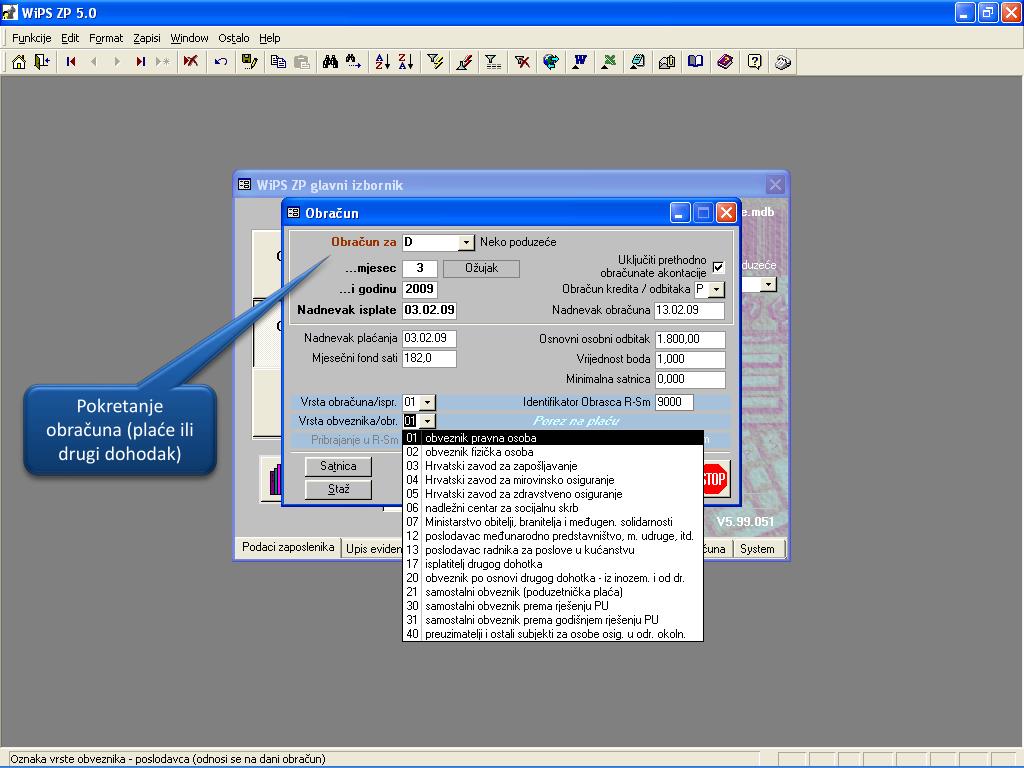The height and width of the screenshot is (768, 1024).
Task: Click the Home house icon in toolbar
Action: pyautogui.click(x=19, y=62)
